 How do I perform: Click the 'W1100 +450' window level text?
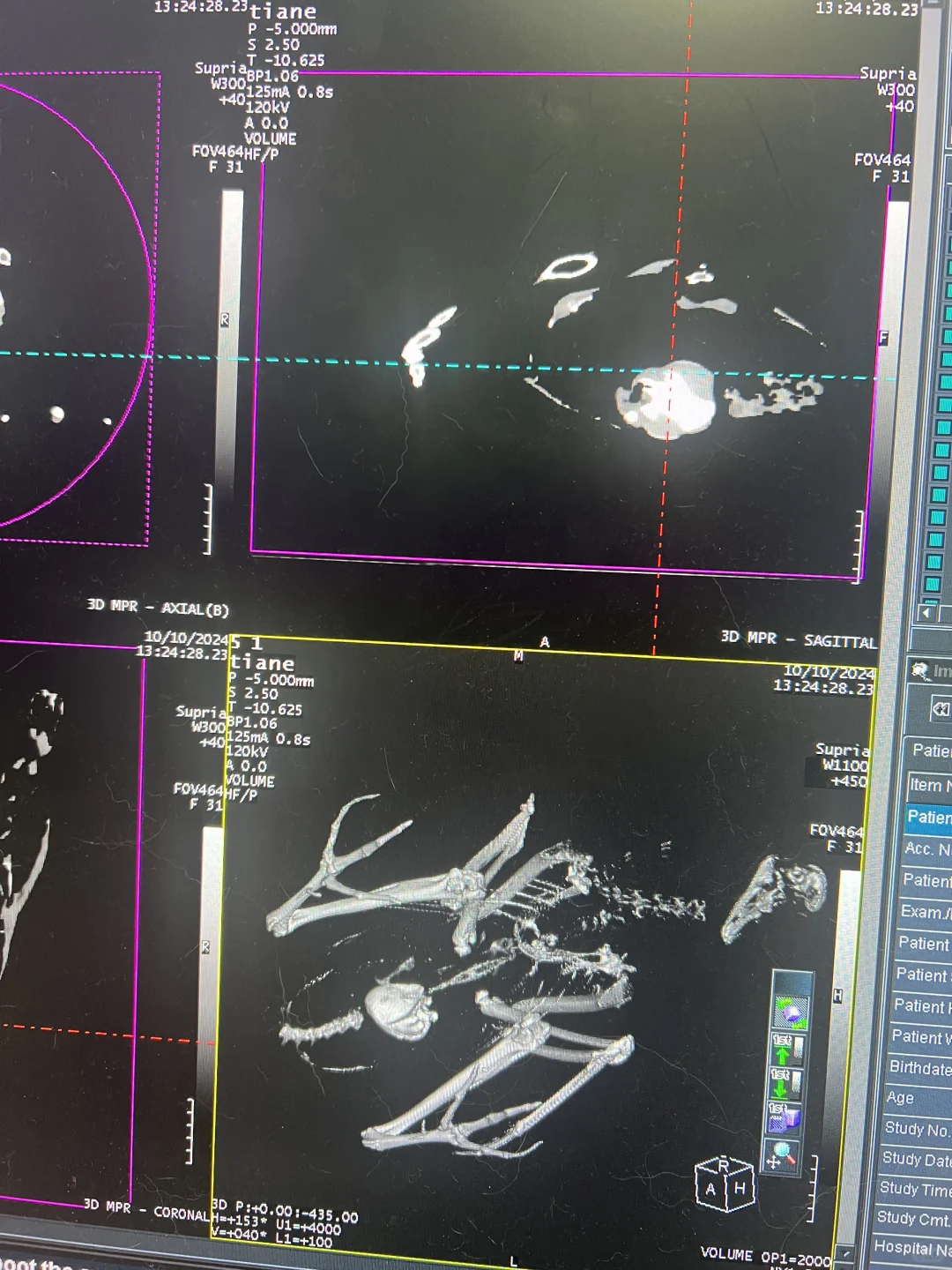[x=844, y=773]
